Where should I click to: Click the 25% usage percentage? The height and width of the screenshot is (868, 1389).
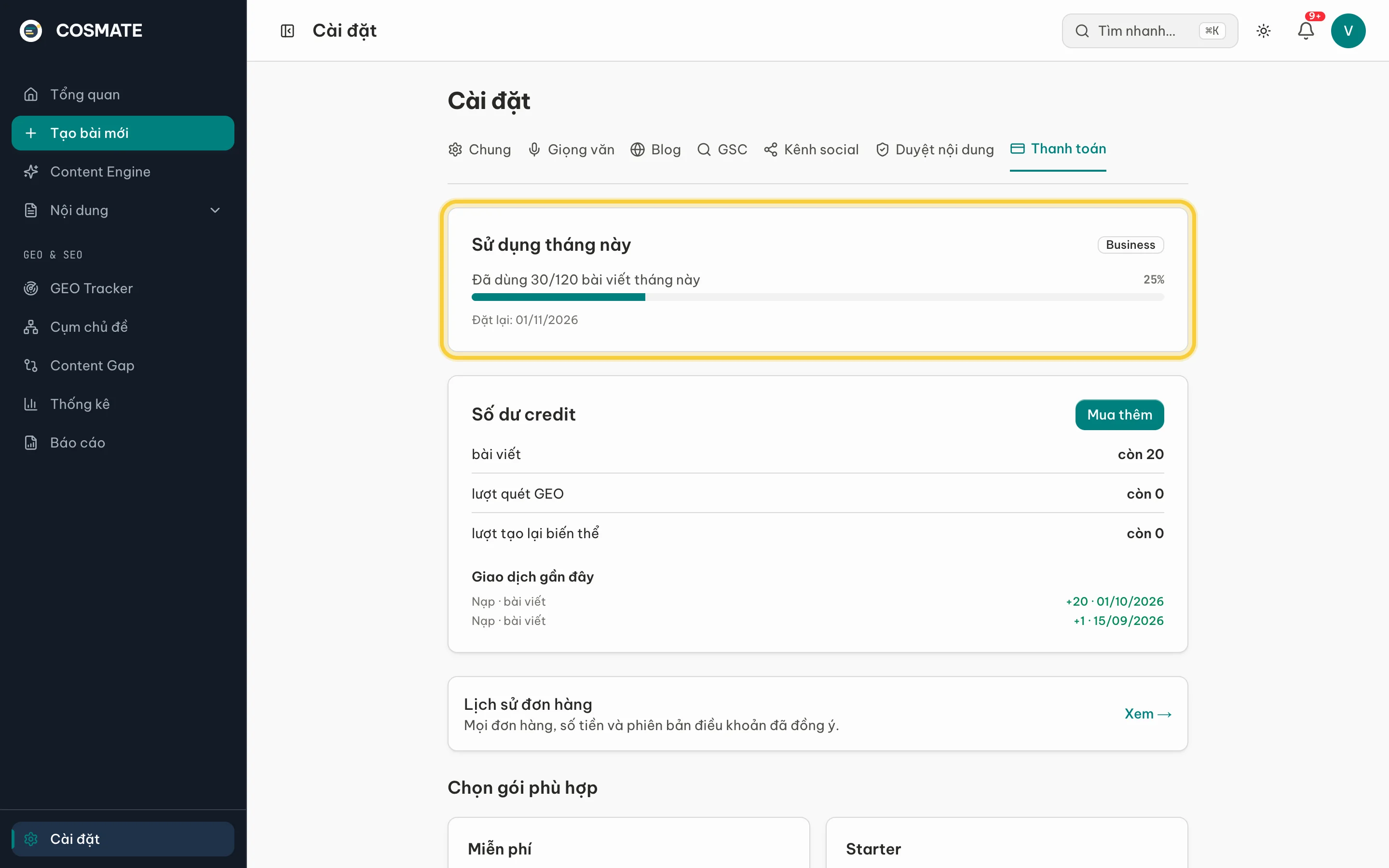[1154, 280]
